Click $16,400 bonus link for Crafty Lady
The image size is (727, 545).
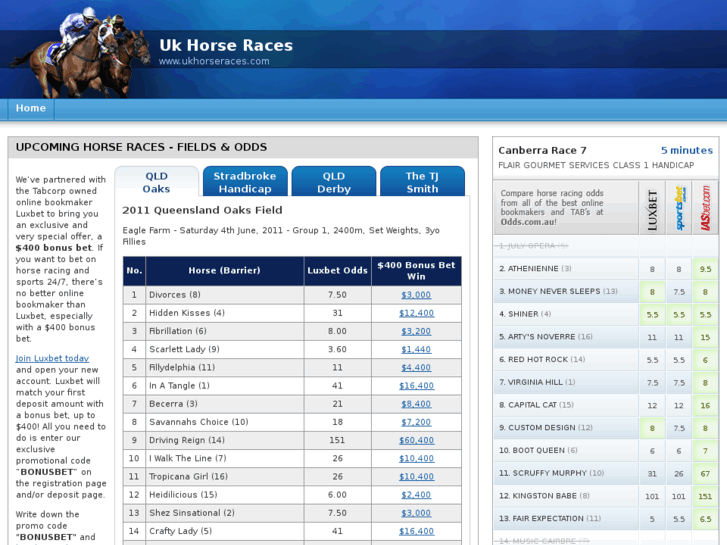[416, 531]
